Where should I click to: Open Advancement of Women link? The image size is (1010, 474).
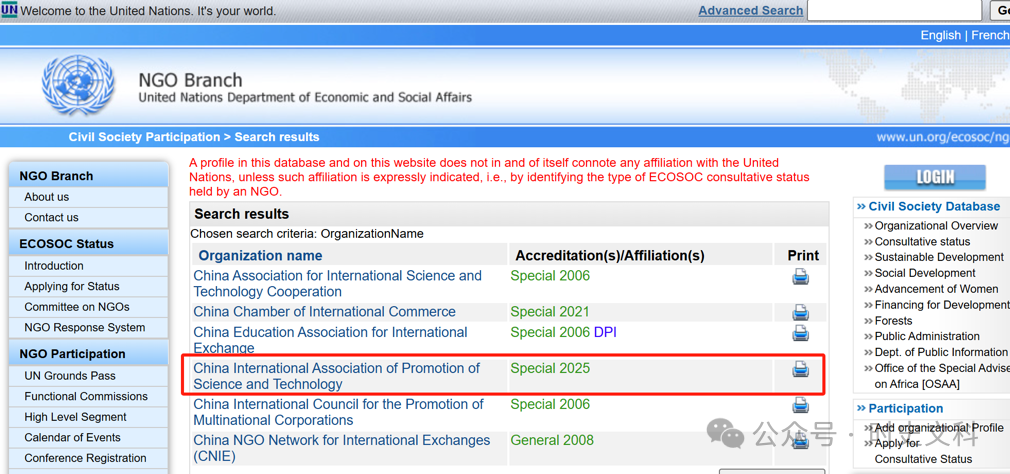[x=937, y=289]
